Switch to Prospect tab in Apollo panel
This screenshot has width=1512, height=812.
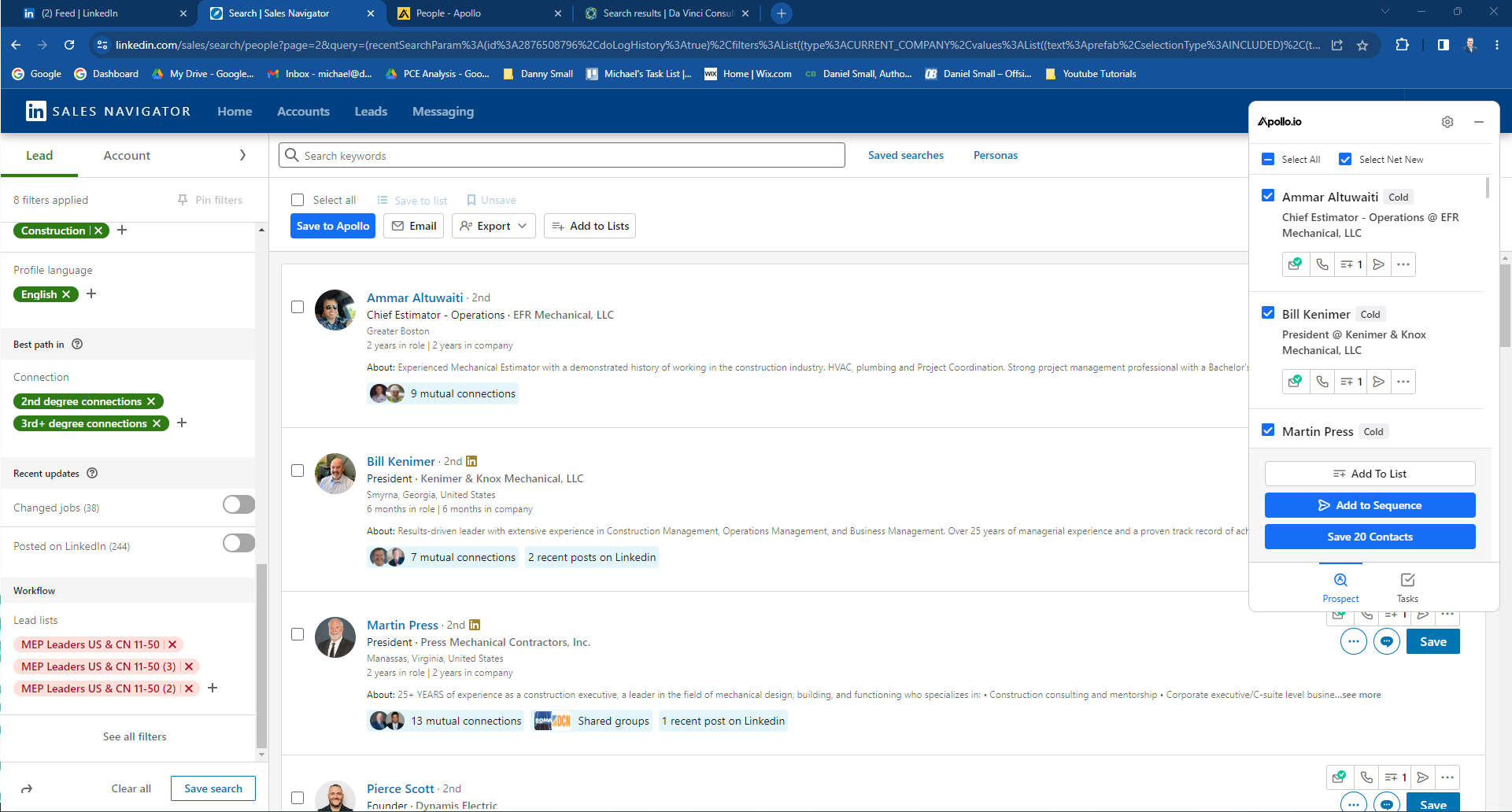[1340, 587]
